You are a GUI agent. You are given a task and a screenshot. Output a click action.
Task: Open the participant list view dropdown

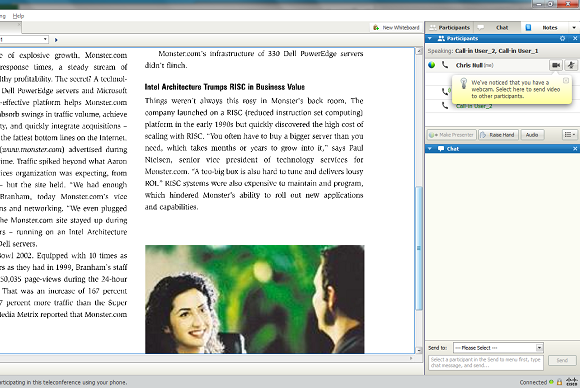tap(570, 135)
